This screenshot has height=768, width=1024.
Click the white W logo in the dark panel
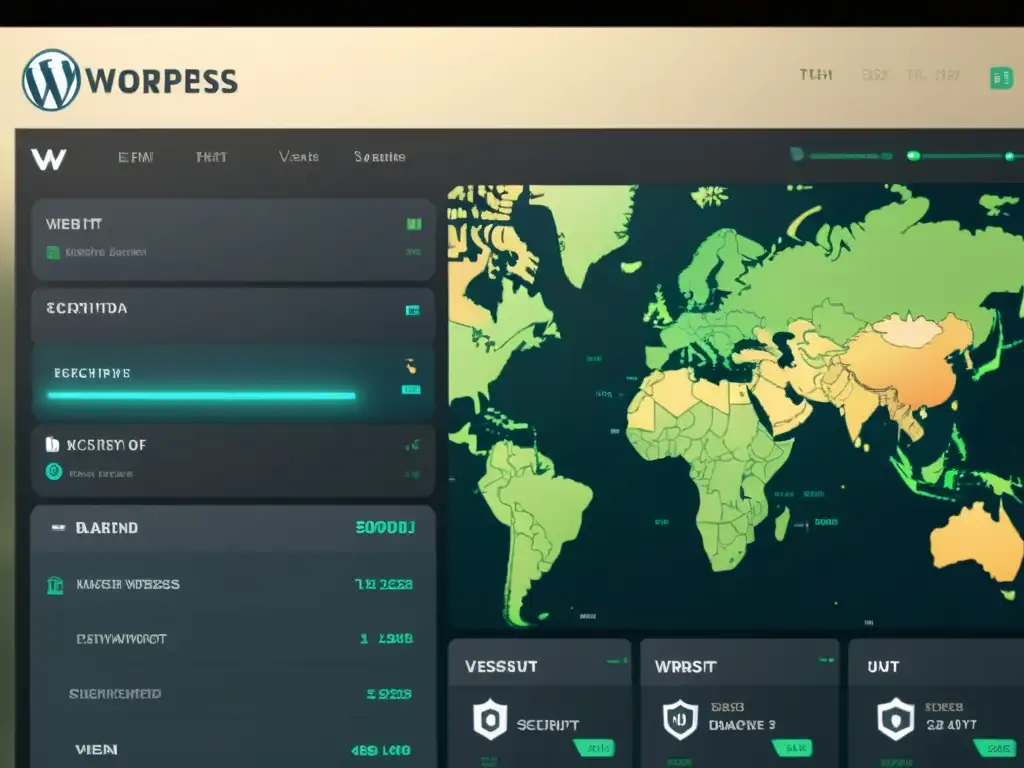click(x=49, y=159)
